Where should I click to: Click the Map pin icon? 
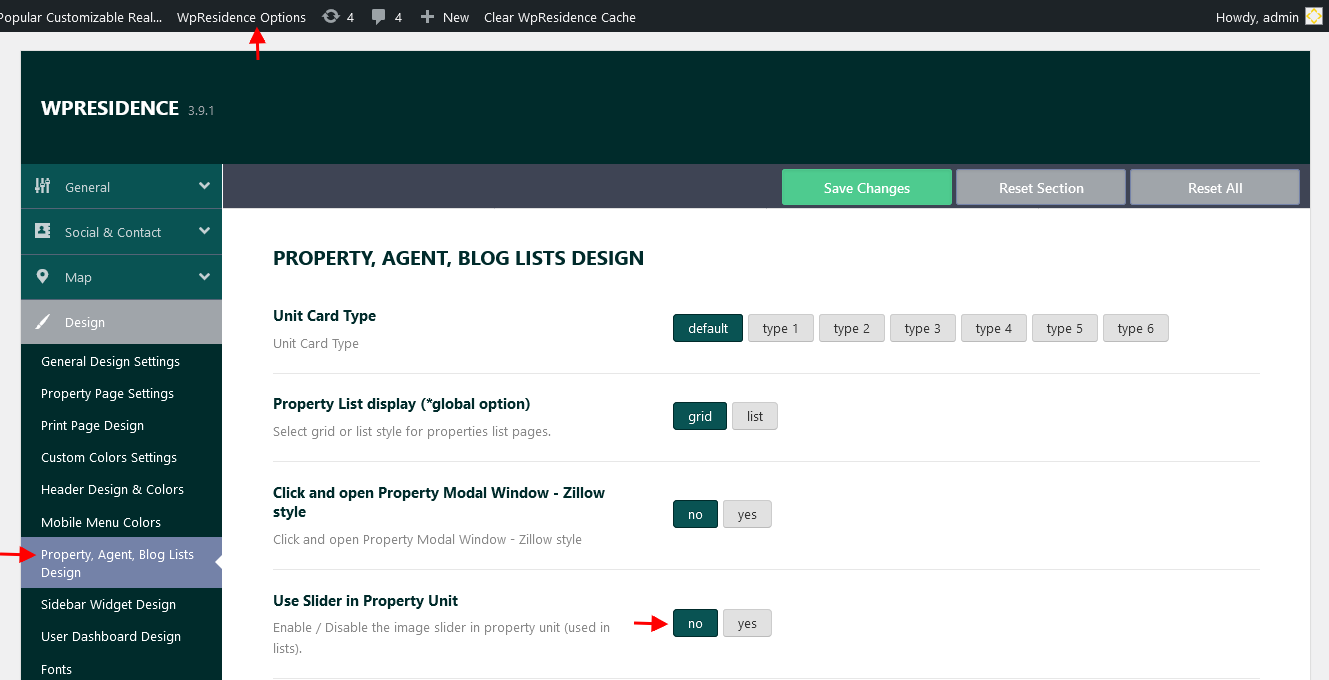[x=42, y=277]
